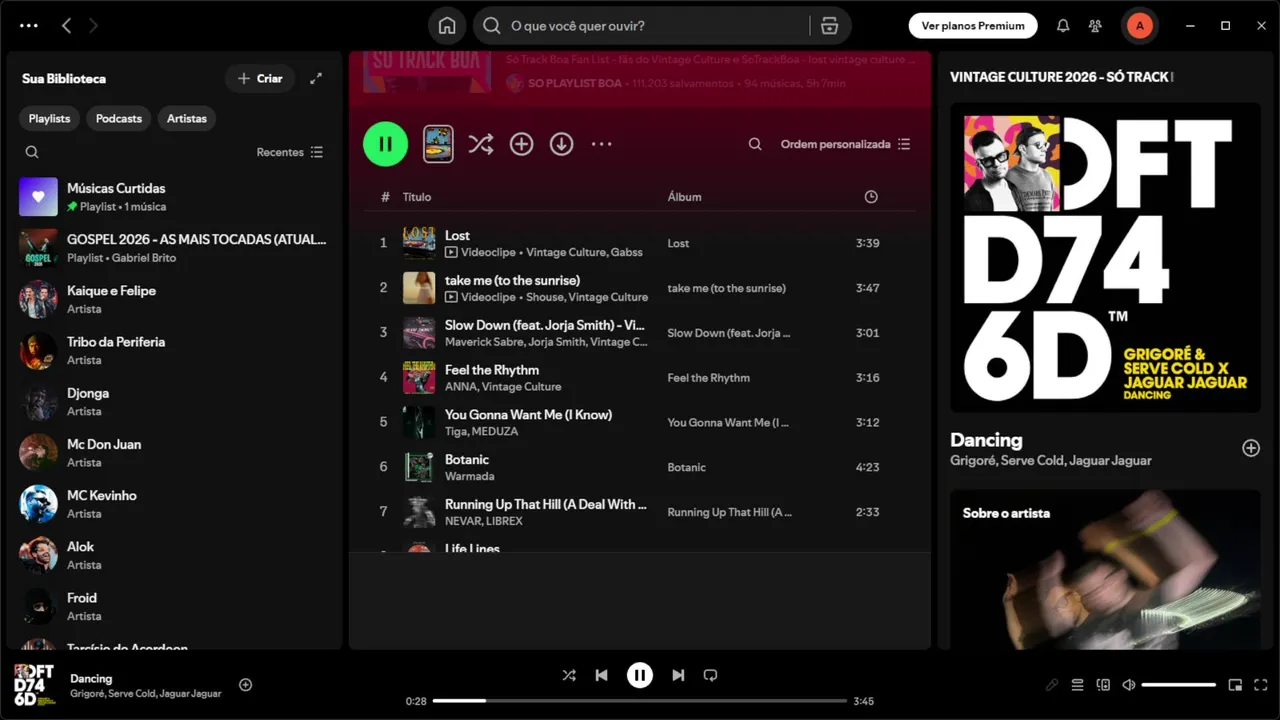Open the notifications bell
The height and width of the screenshot is (720, 1280).
[1063, 26]
